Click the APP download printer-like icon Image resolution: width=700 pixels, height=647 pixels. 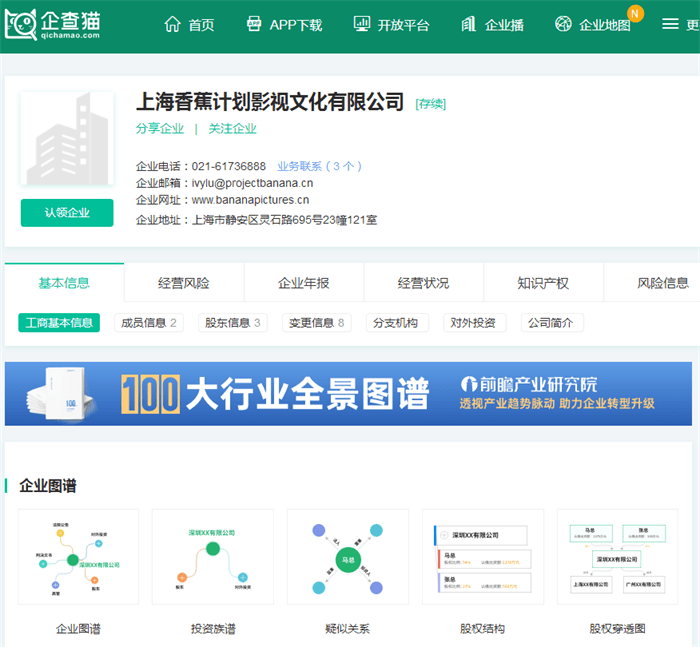tap(254, 24)
